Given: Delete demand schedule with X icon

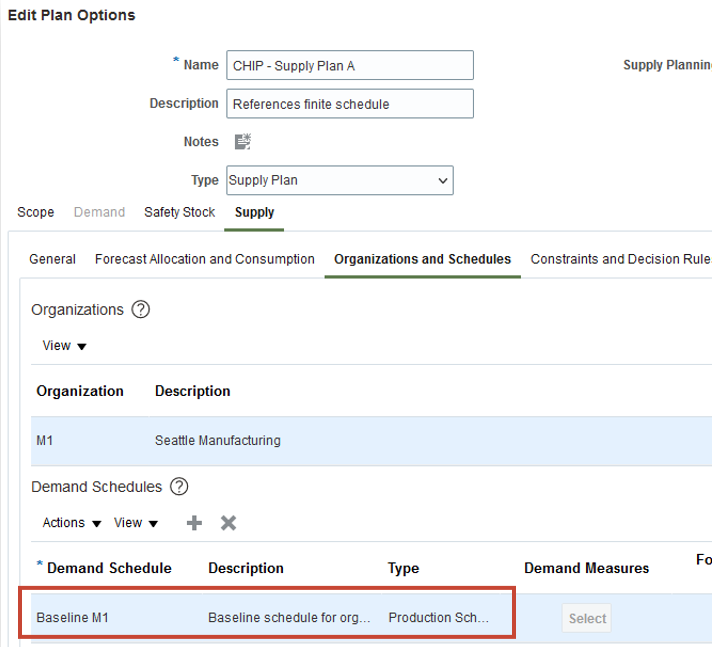Looking at the screenshot, I should point(228,523).
